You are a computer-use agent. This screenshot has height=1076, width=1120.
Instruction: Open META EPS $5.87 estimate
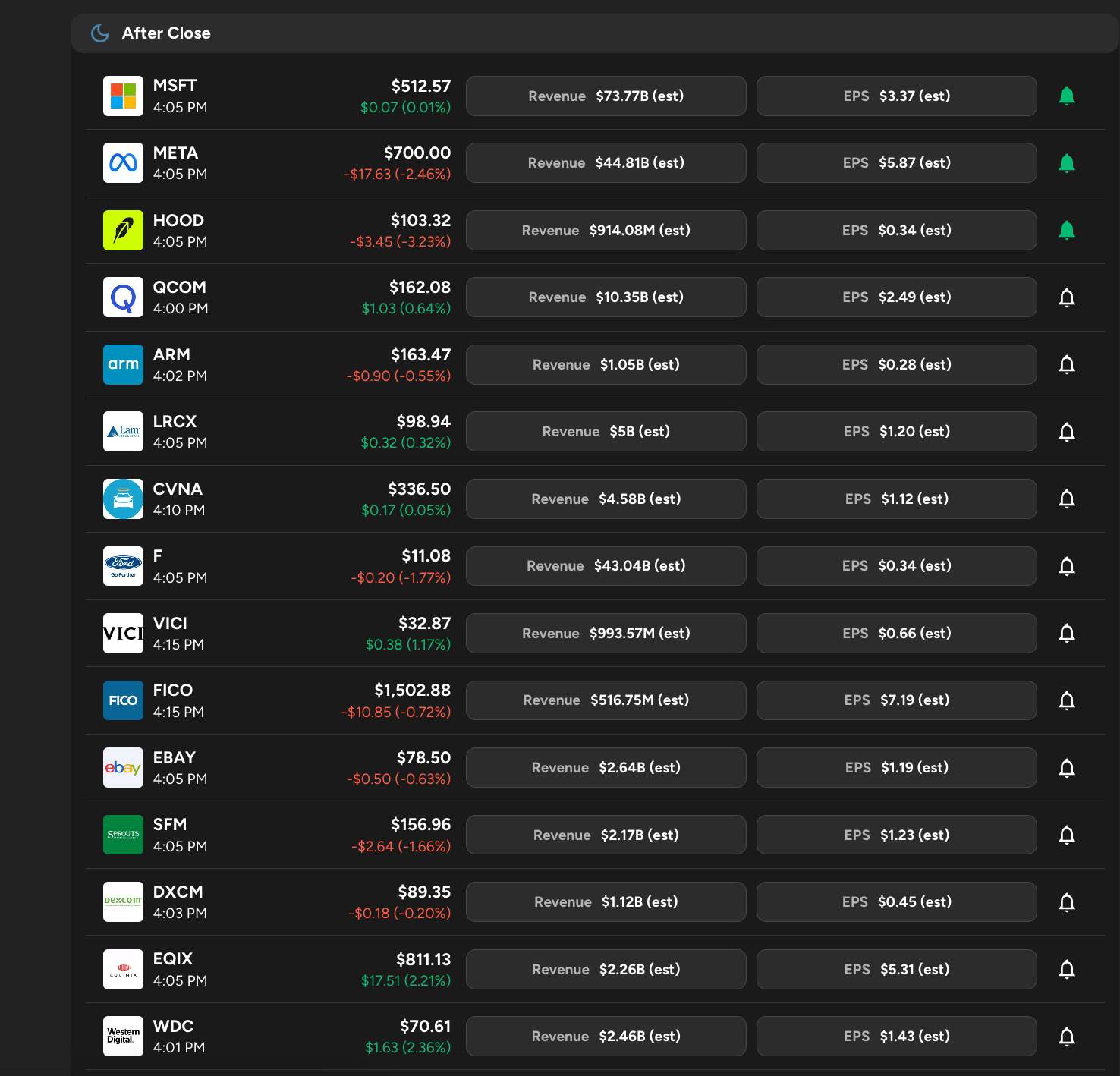(897, 163)
